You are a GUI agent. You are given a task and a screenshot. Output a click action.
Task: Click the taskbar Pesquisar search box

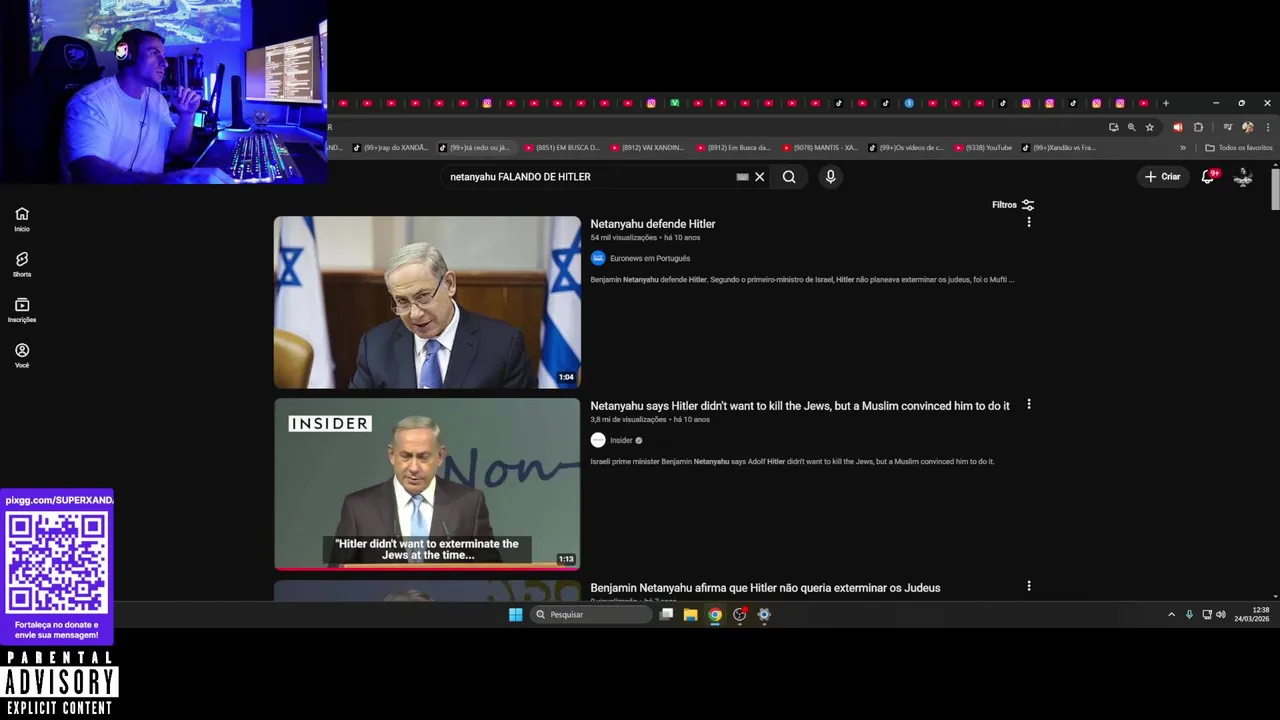click(592, 614)
